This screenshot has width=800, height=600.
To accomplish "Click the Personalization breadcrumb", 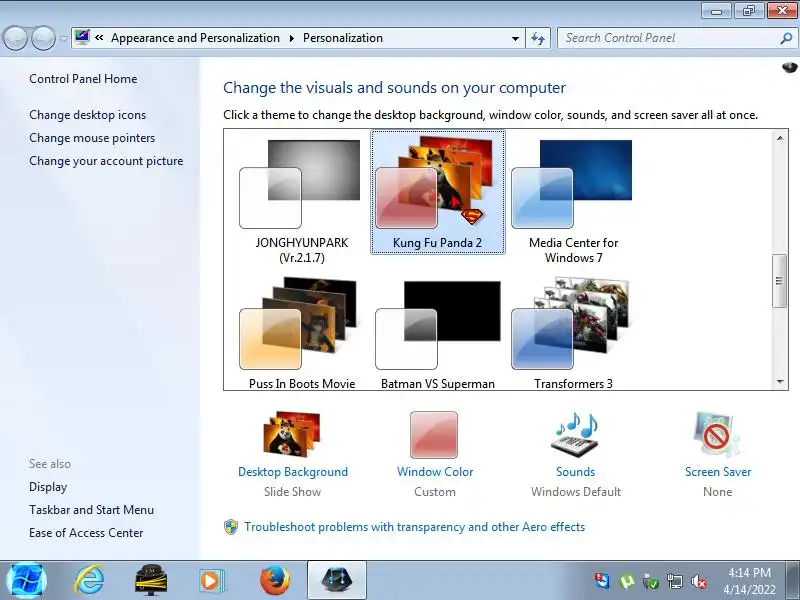I will [x=343, y=38].
